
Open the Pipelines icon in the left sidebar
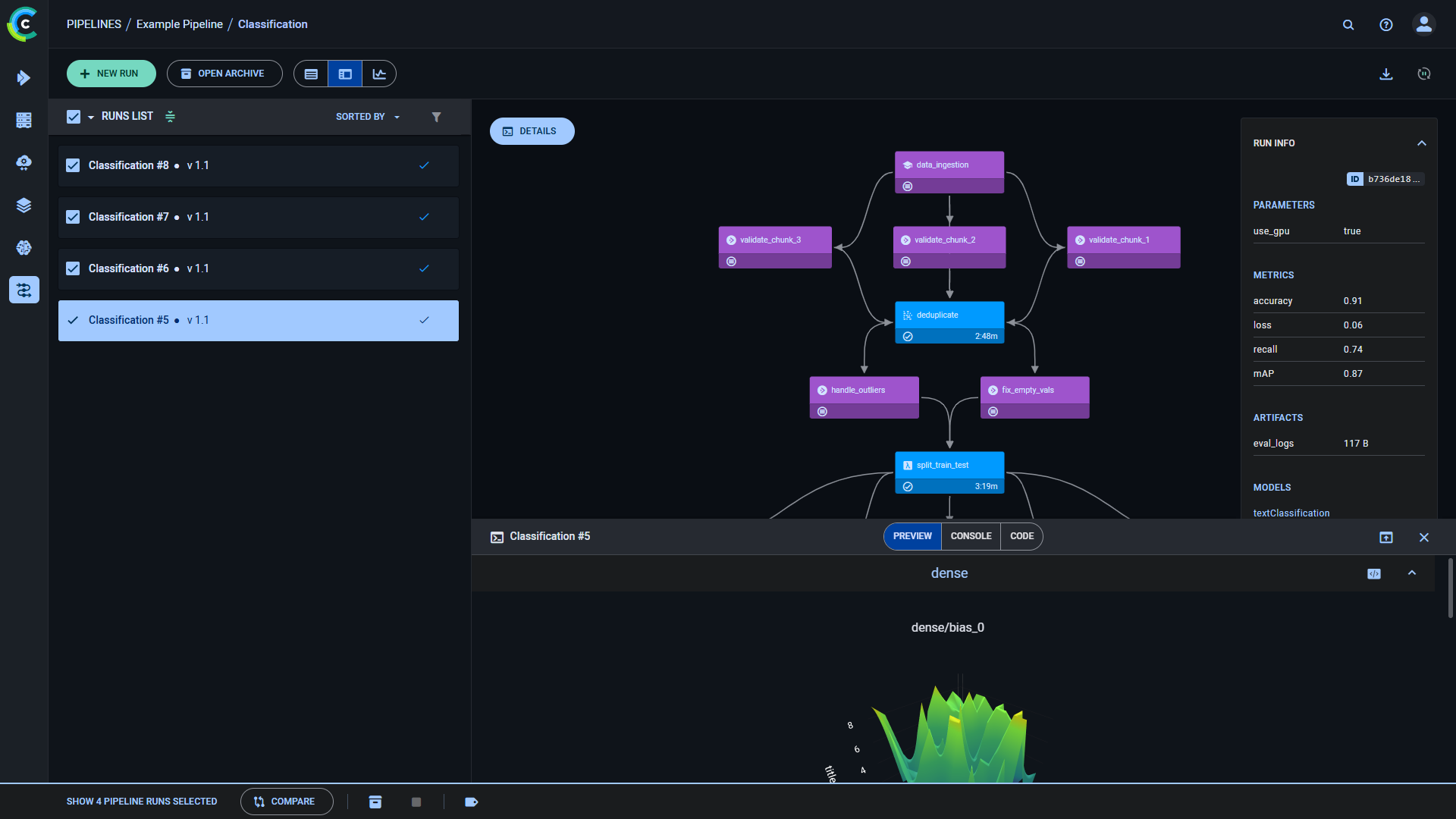(x=24, y=290)
